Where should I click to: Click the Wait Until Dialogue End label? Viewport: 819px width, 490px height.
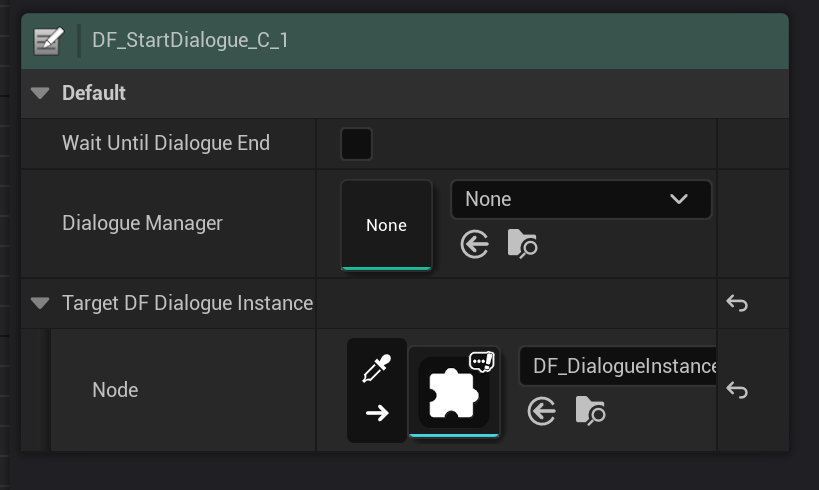click(x=166, y=143)
